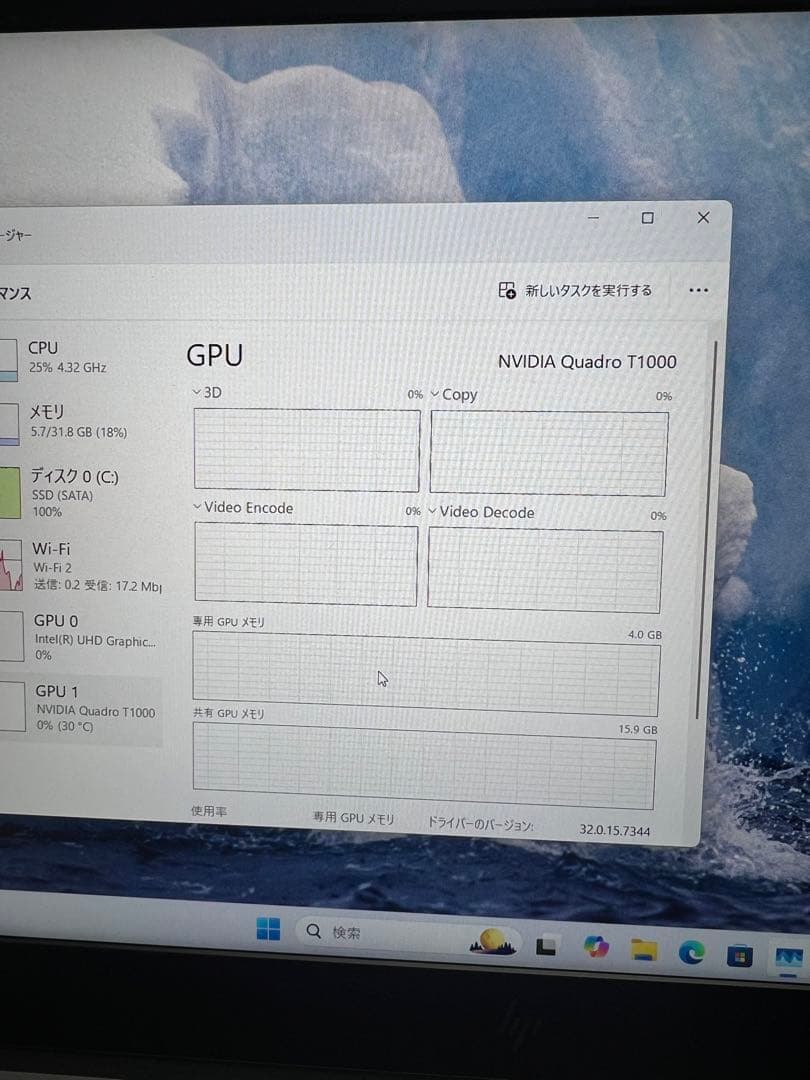Open Microsoft Edge from the taskbar

[691, 952]
